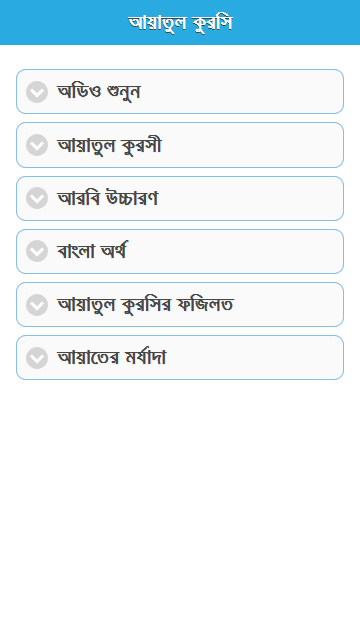
Task: Click the আয়াতুল কুরসির ফজিলত heading text
Action: tap(145, 304)
